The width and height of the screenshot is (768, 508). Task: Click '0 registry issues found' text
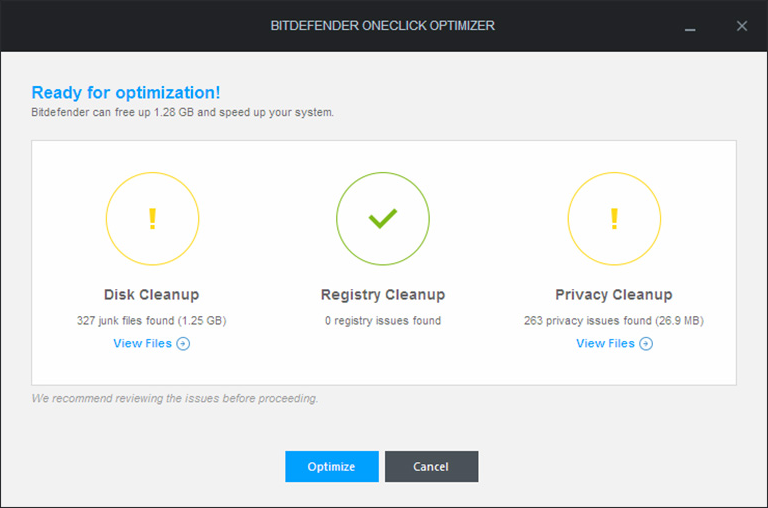(x=383, y=320)
